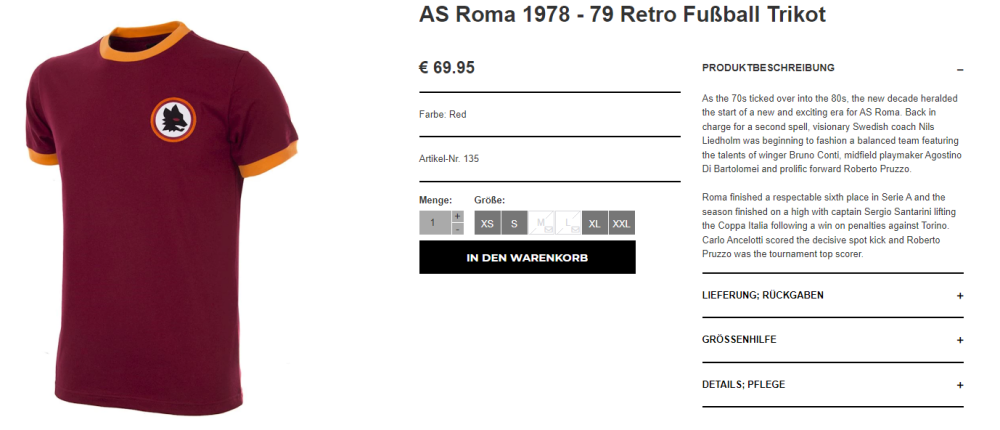This screenshot has width=1000, height=430.
Task: Collapse Produktbeschreibung with the minus icon
Action: click(960, 69)
